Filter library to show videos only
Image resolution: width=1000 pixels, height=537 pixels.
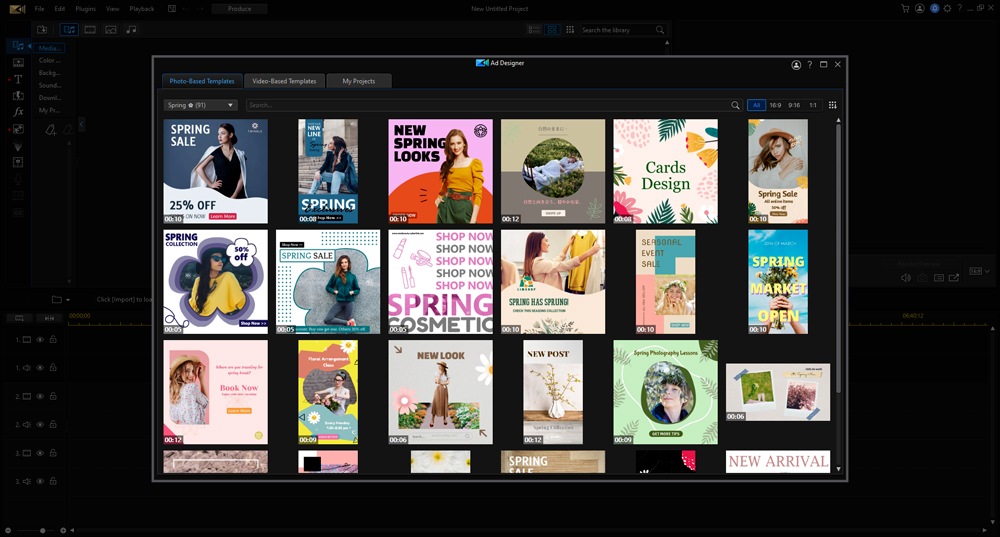90,29
